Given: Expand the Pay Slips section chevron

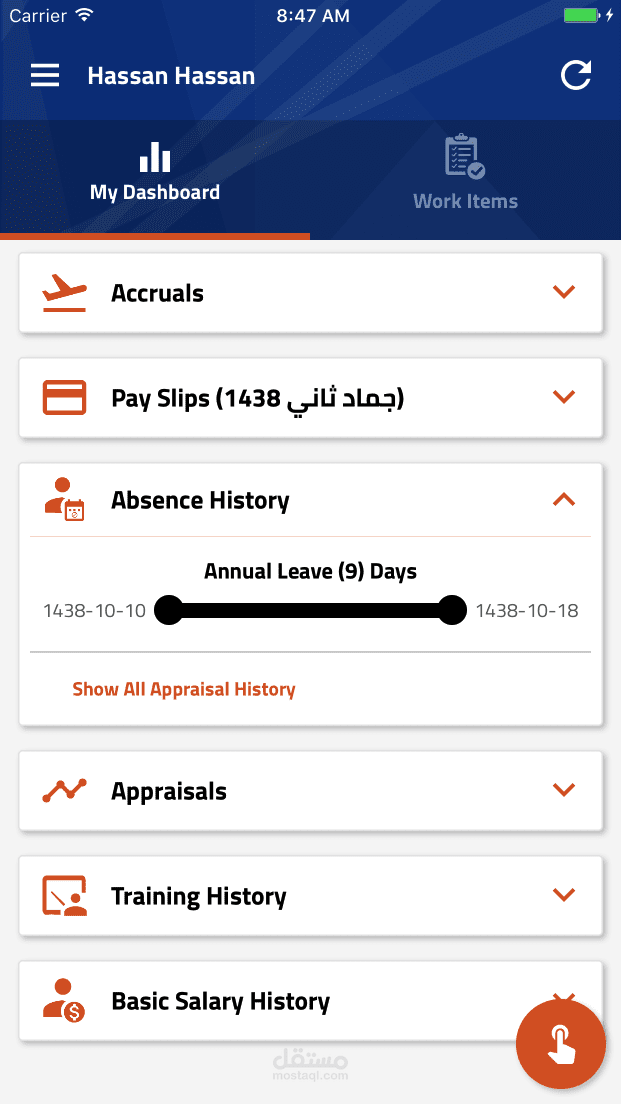Looking at the screenshot, I should point(564,397).
